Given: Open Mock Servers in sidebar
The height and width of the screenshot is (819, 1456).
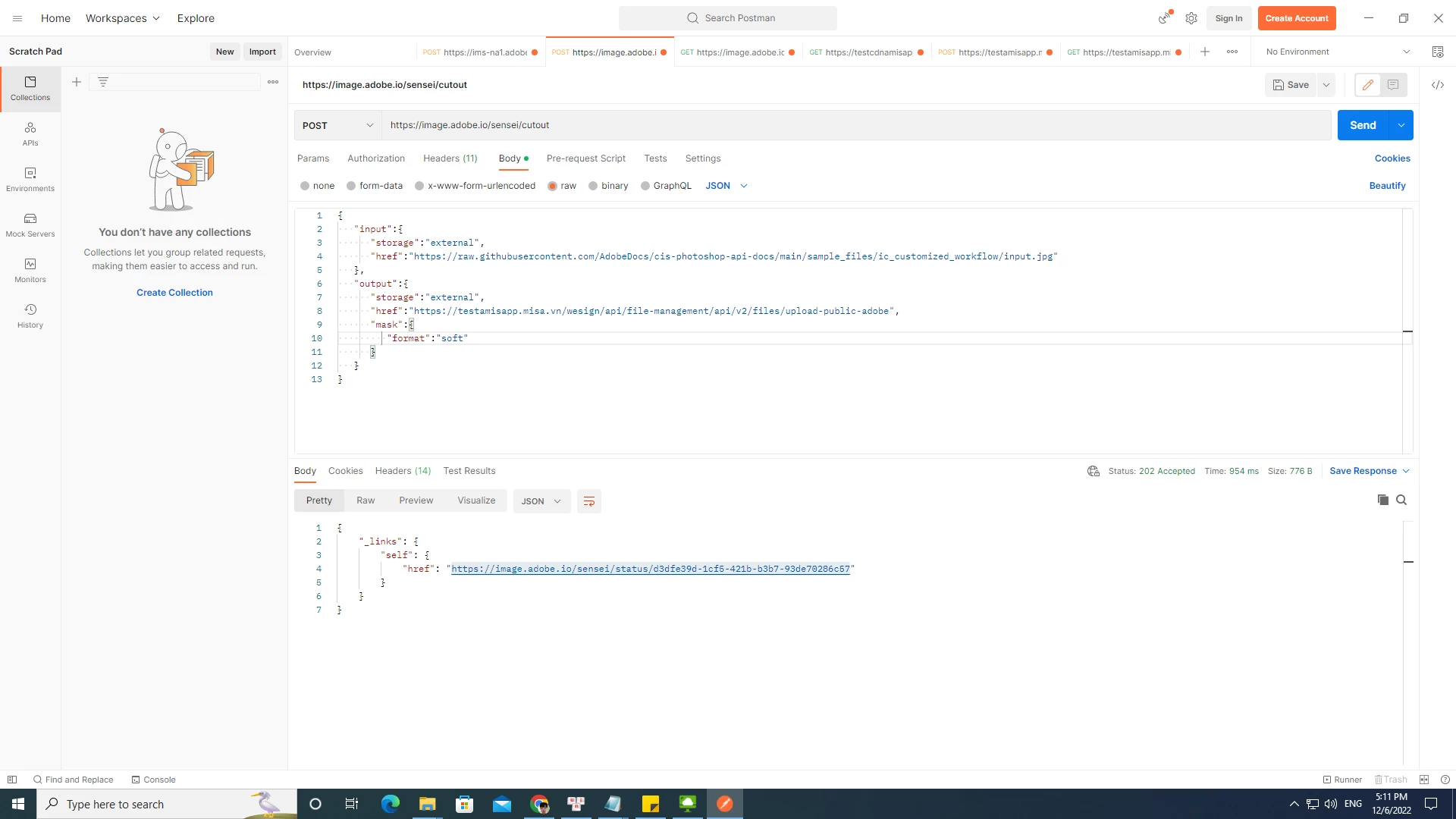Looking at the screenshot, I should [30, 224].
